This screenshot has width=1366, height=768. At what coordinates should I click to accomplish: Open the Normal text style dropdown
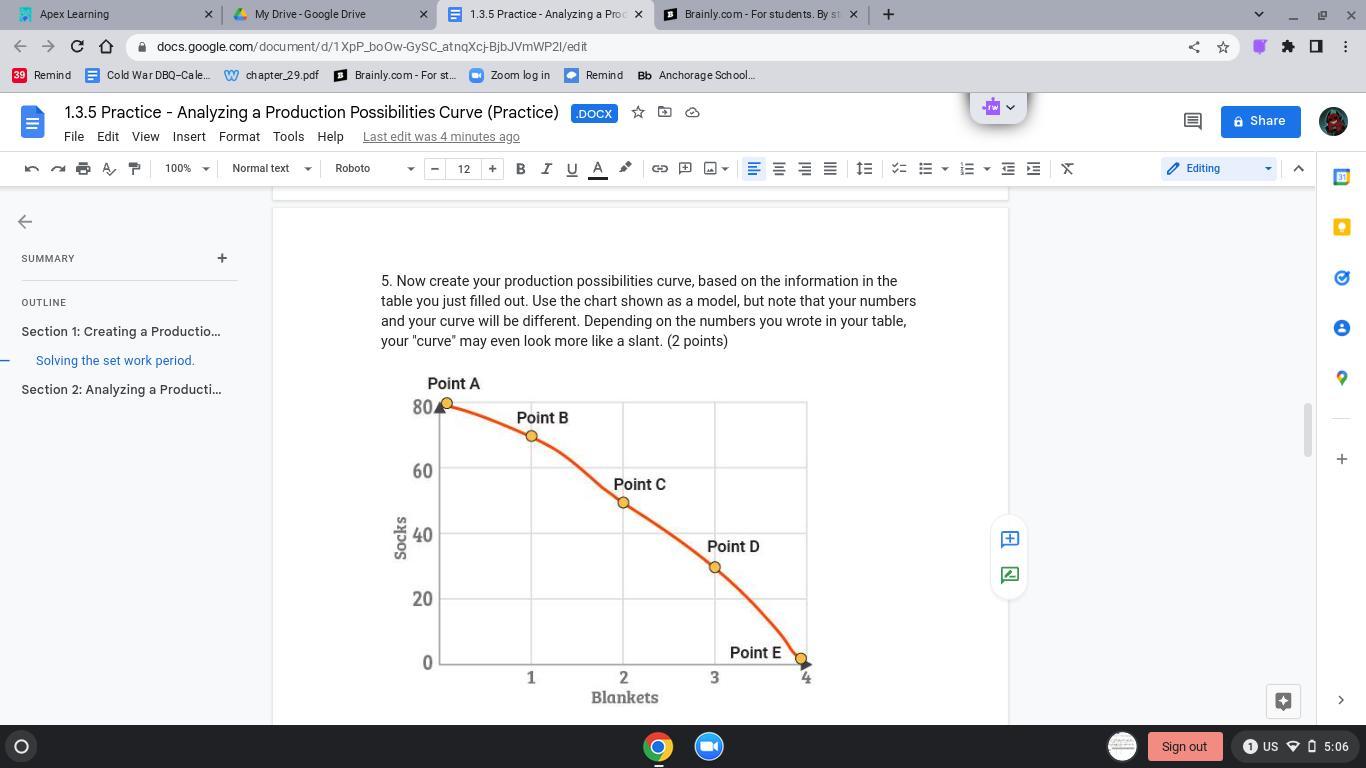271,169
